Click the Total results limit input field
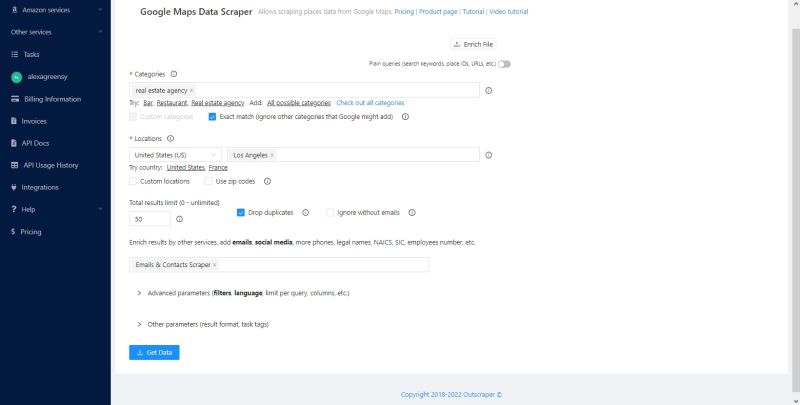This screenshot has width=800, height=405. (150, 219)
